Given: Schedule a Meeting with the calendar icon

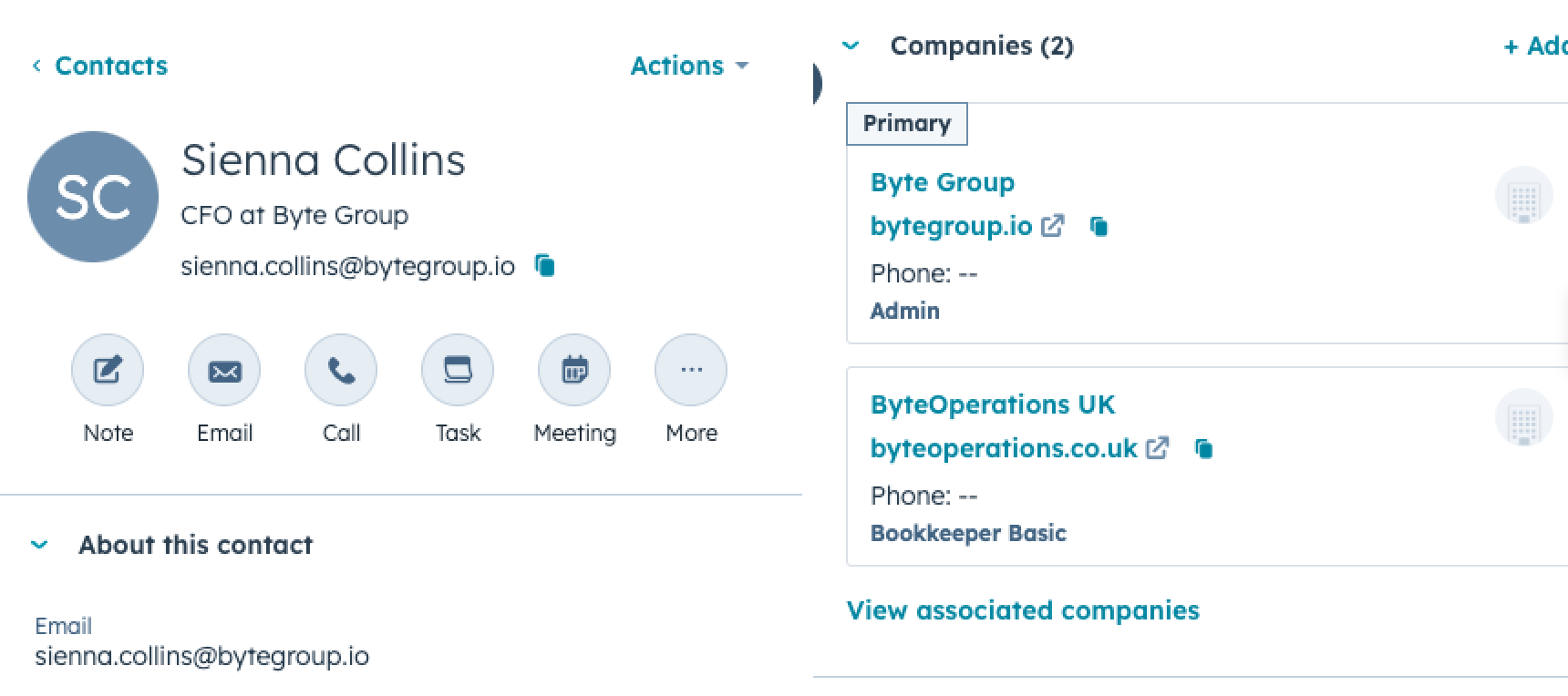Looking at the screenshot, I should tap(574, 370).
